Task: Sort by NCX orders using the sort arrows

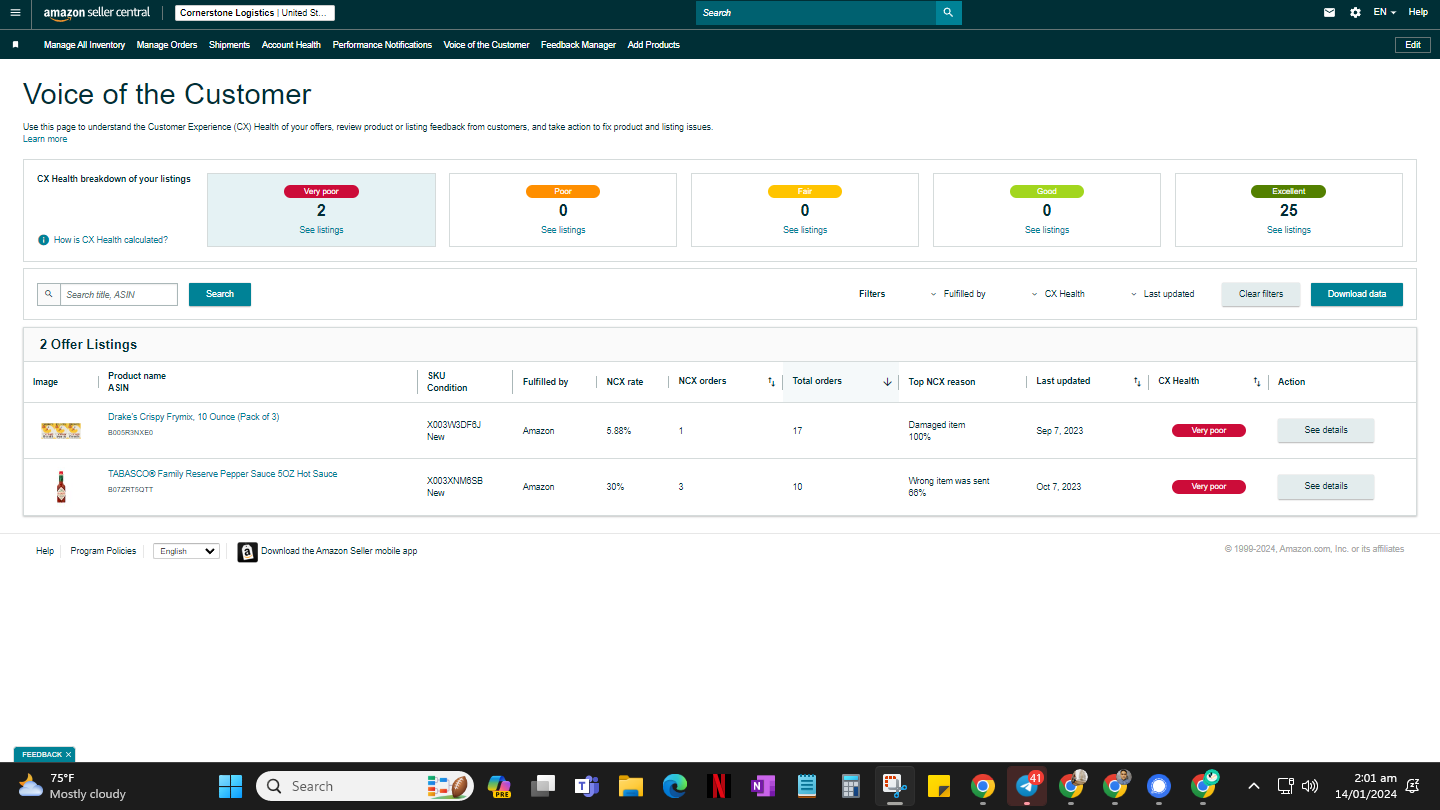Action: 771,382
